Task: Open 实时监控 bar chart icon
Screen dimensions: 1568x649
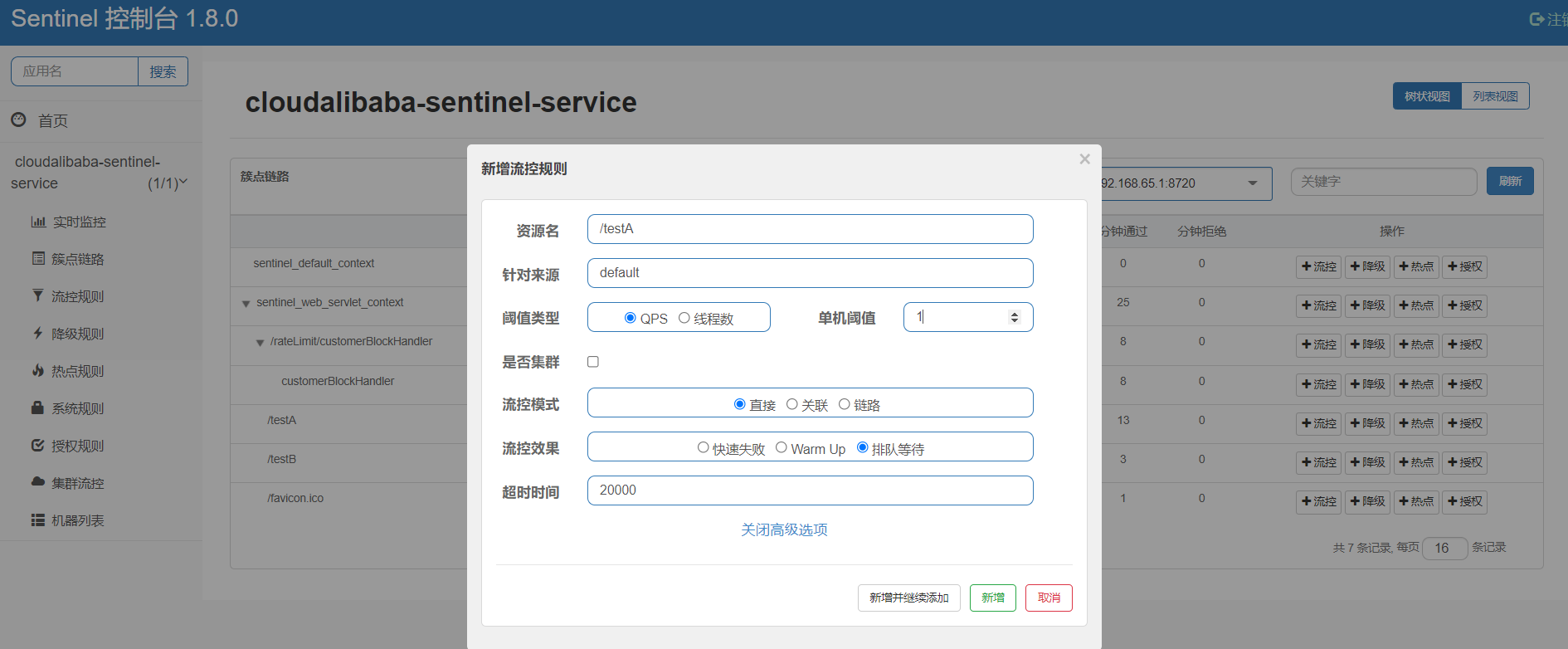Action: (x=38, y=222)
